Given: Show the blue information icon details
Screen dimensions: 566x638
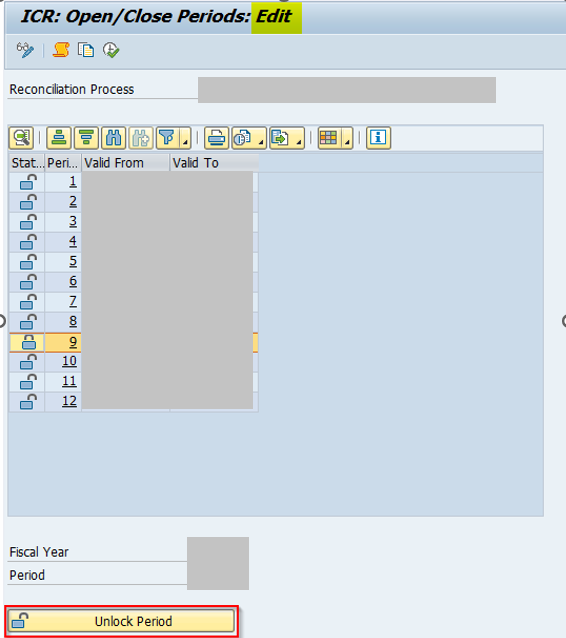Looking at the screenshot, I should click(378, 138).
